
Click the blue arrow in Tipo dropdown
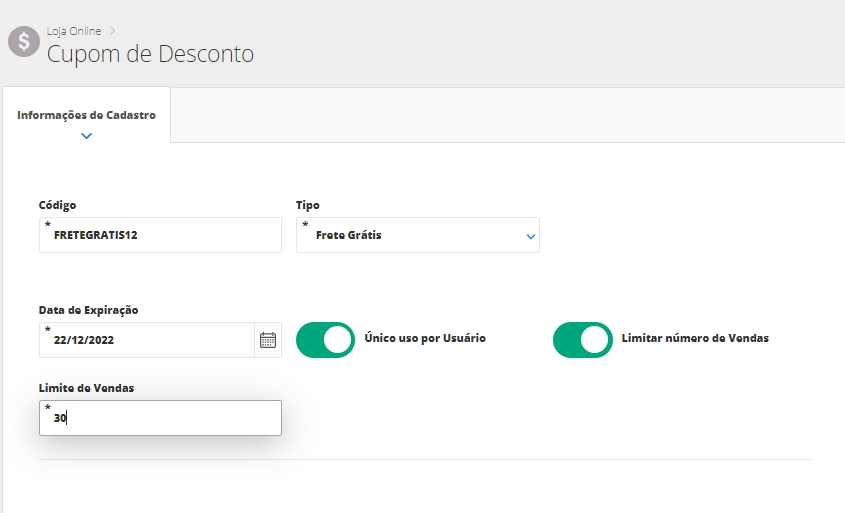(530, 237)
